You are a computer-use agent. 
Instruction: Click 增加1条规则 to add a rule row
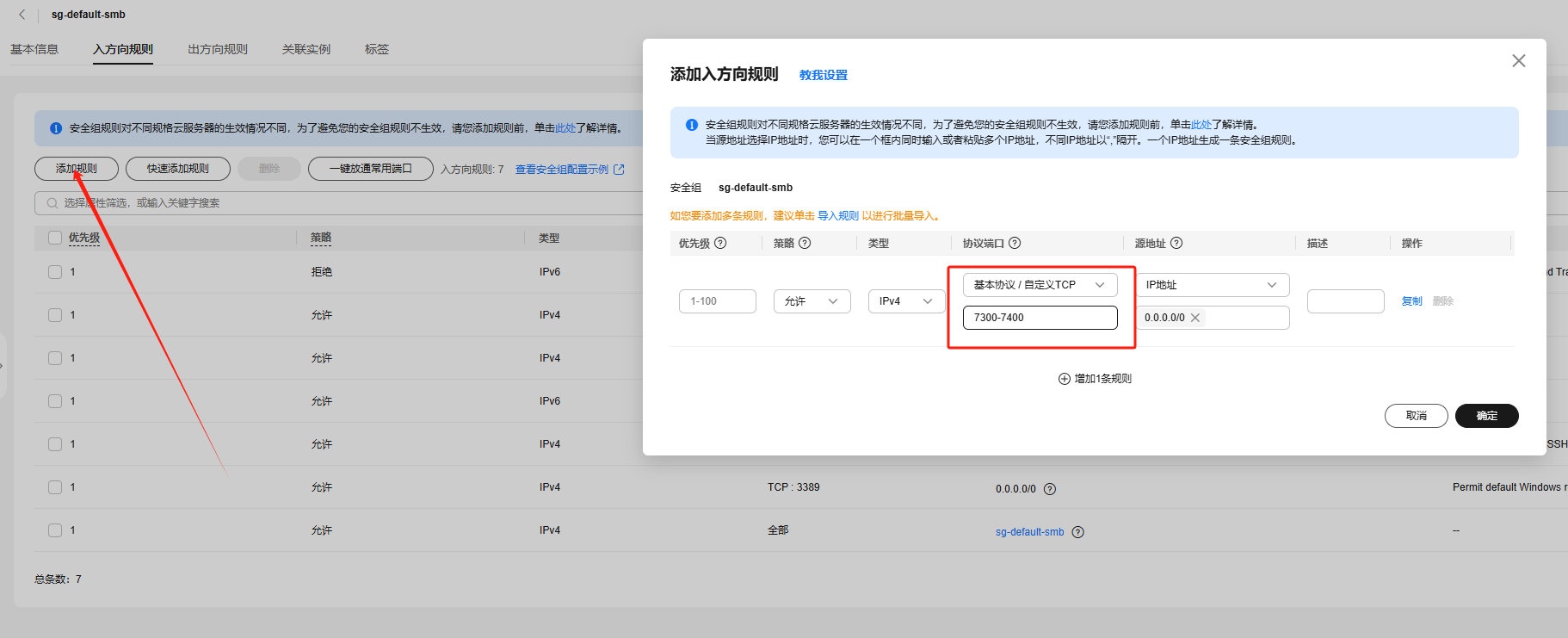coord(1095,379)
